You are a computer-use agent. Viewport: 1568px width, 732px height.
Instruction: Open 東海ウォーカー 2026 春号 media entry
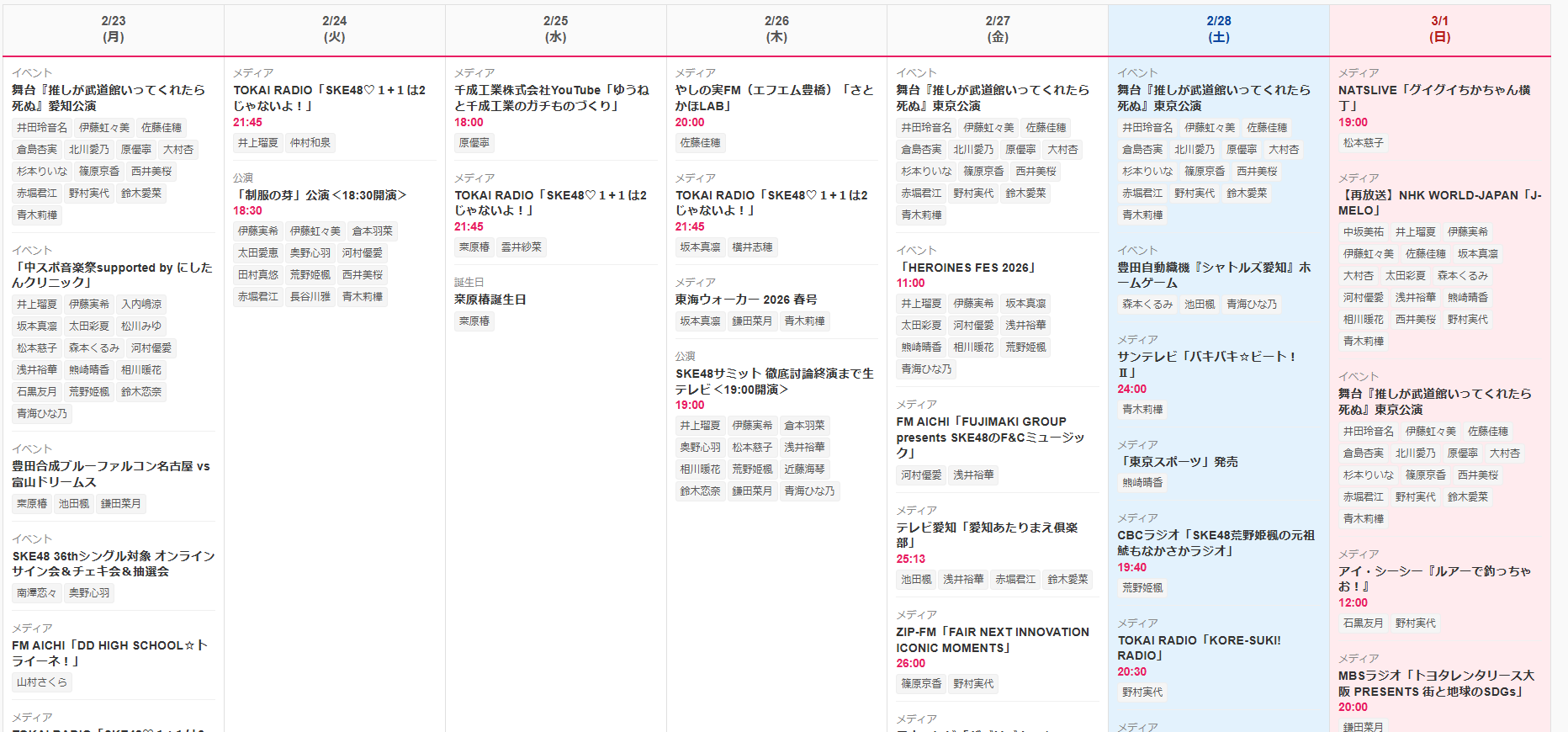point(745,300)
